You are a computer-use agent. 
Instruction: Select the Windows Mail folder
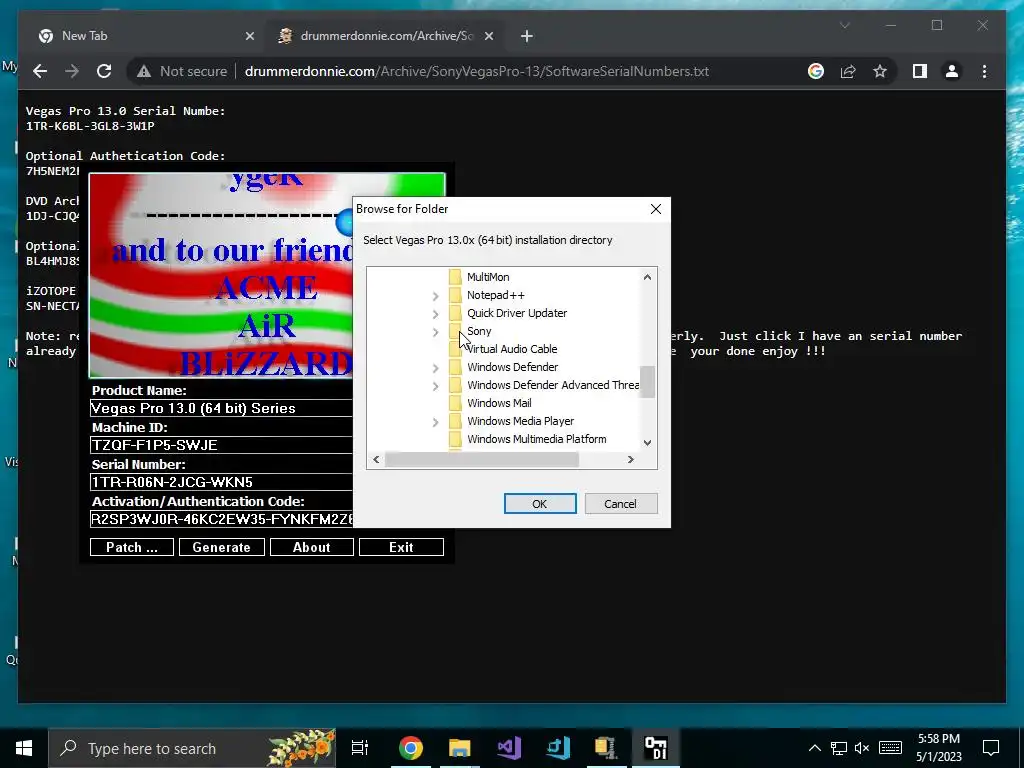[x=499, y=403]
